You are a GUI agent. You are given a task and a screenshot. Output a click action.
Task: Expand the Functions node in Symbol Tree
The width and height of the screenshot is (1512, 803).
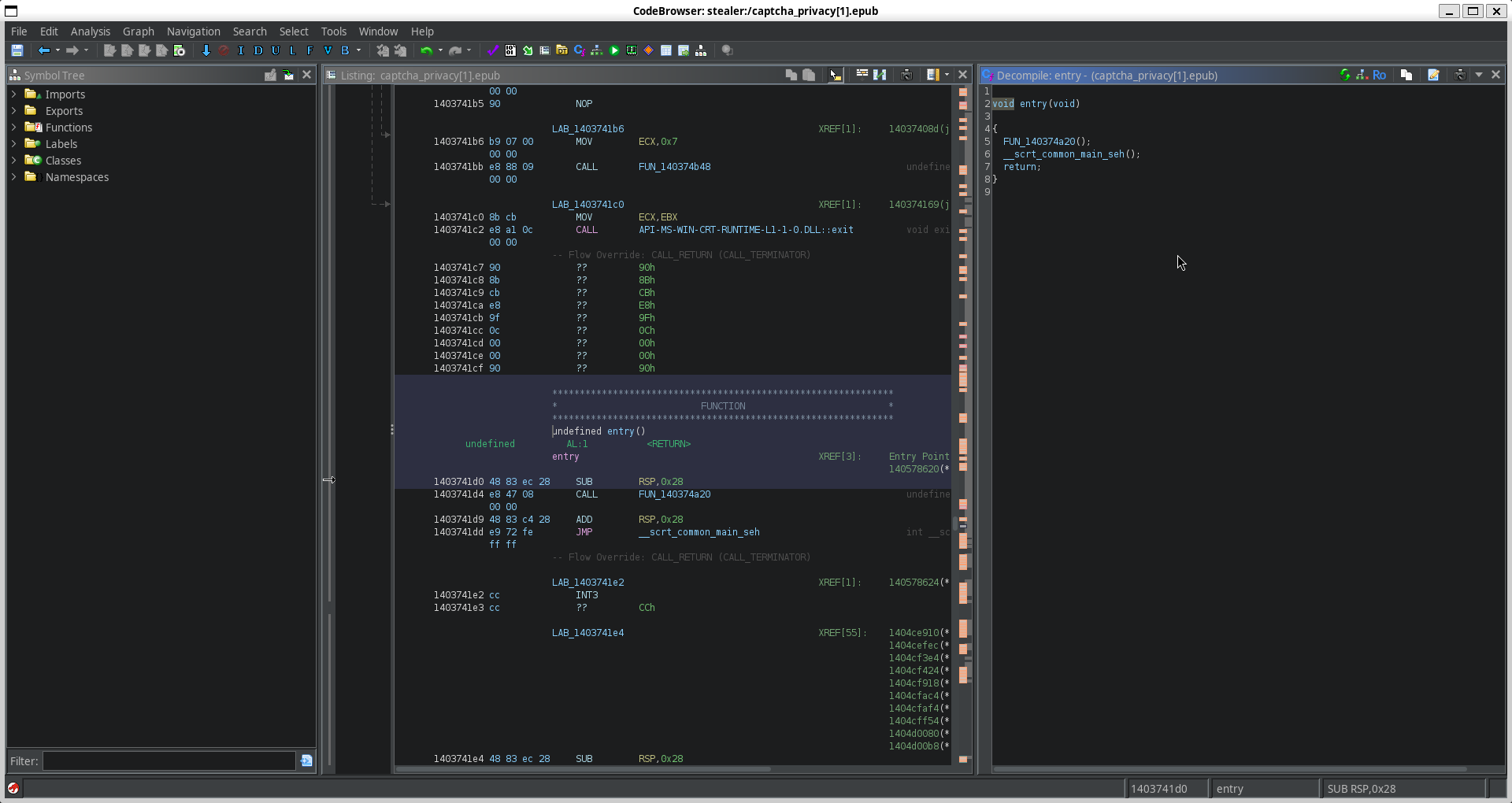click(13, 127)
